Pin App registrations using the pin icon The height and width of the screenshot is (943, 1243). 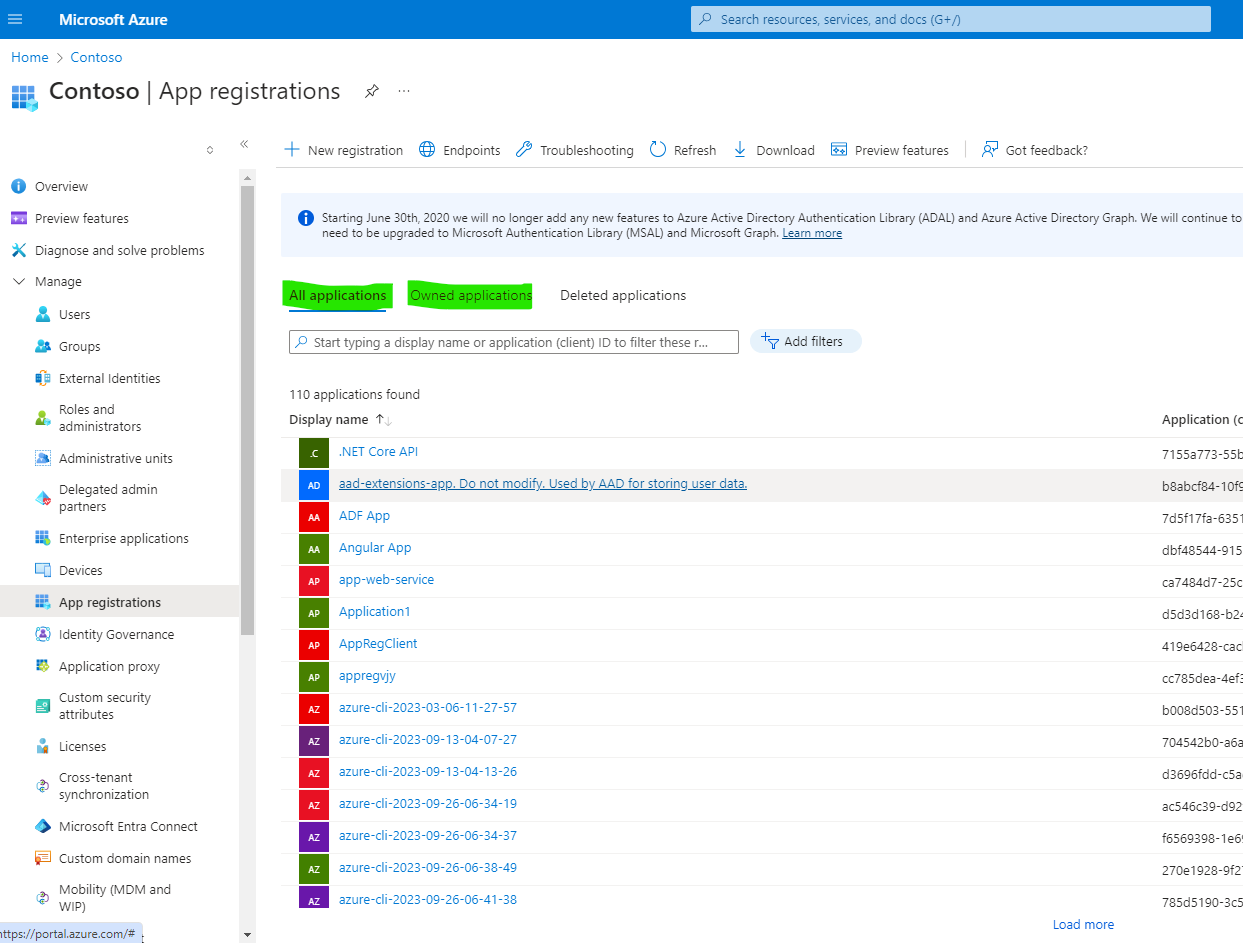coord(371,91)
